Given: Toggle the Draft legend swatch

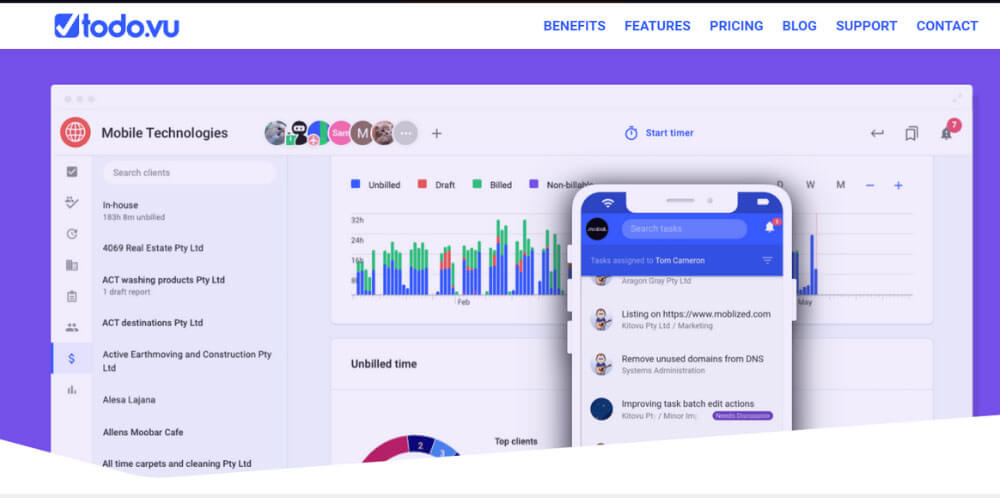Looking at the screenshot, I should (x=422, y=184).
